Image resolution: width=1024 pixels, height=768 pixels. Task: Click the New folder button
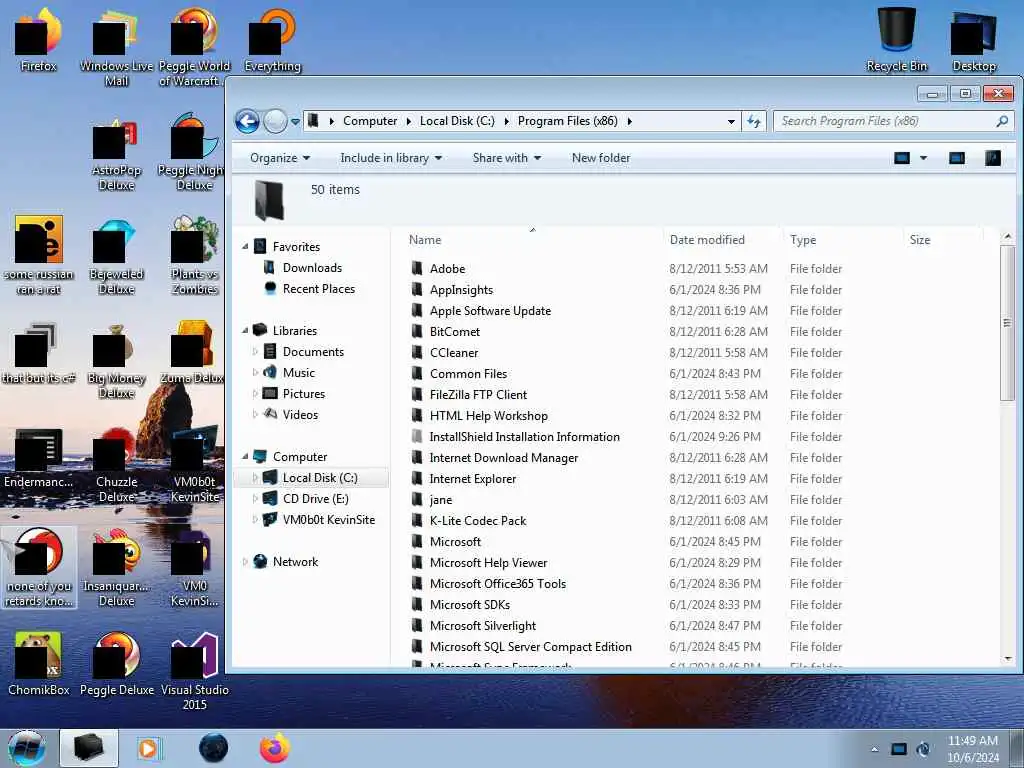click(x=601, y=158)
